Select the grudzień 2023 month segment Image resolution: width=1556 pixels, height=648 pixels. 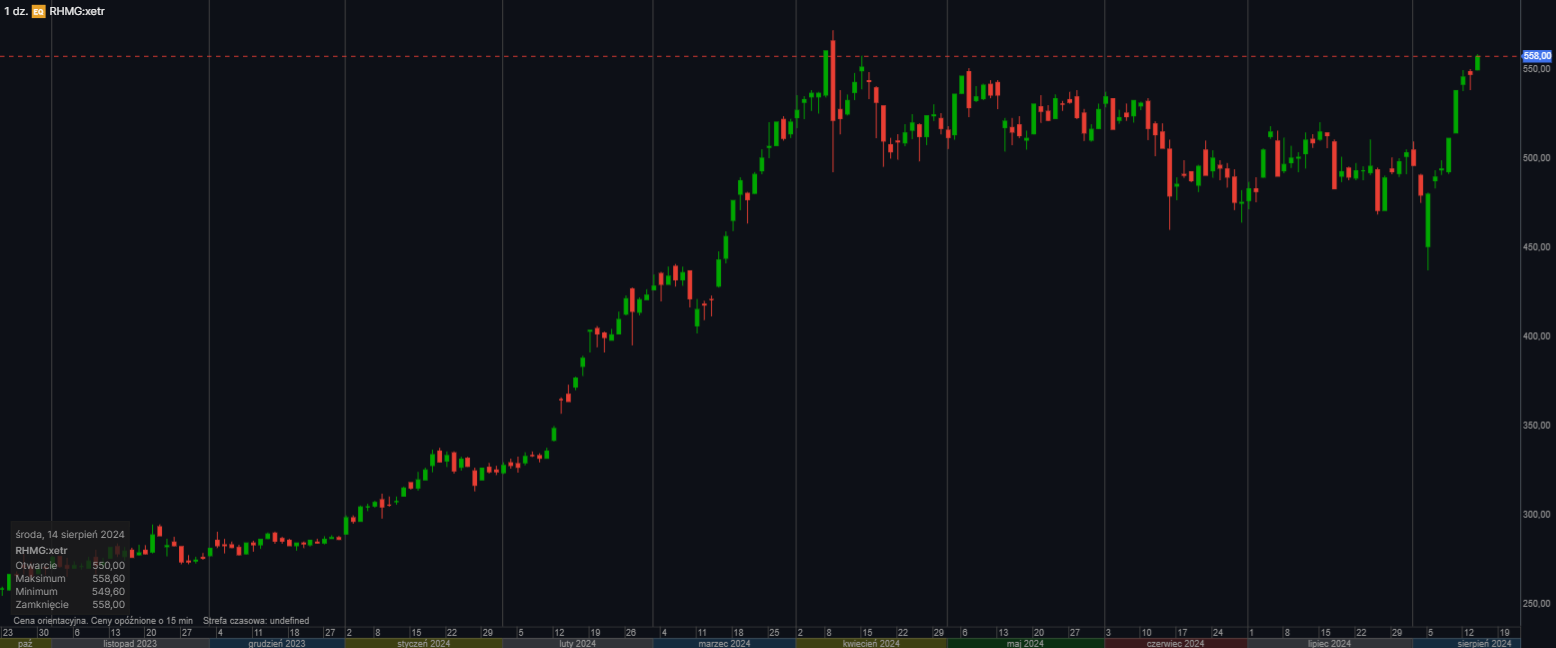(277, 643)
